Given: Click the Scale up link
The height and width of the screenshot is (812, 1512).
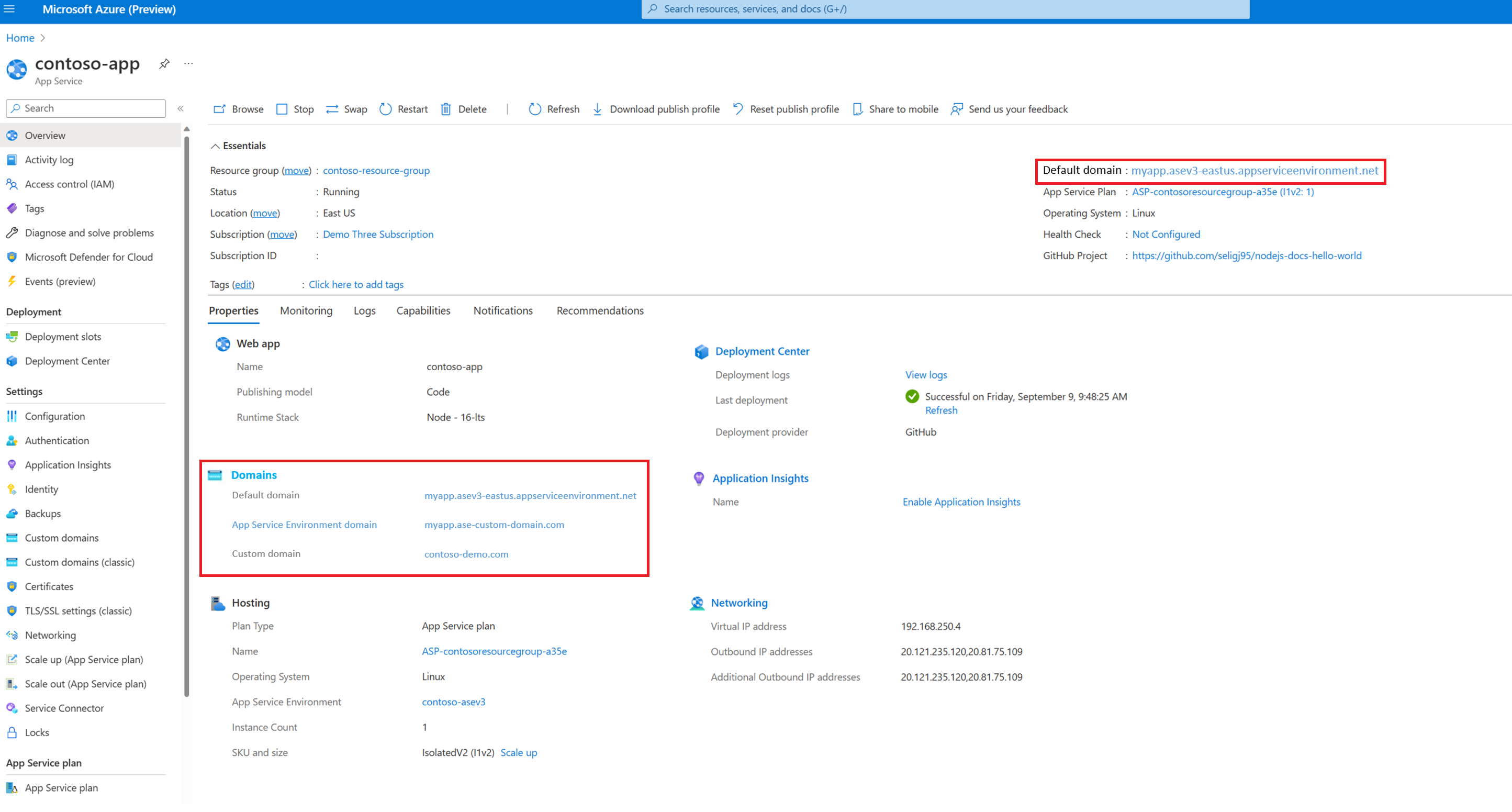Looking at the screenshot, I should [x=518, y=753].
